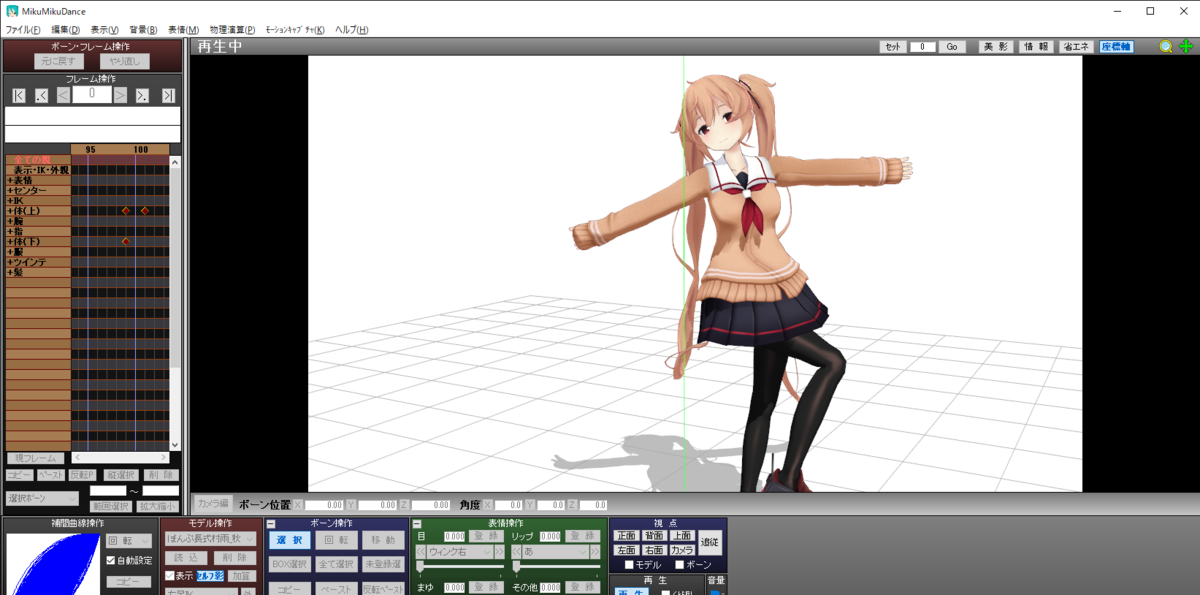
Task: Click the green move view cross icon
Action: coord(1187,46)
